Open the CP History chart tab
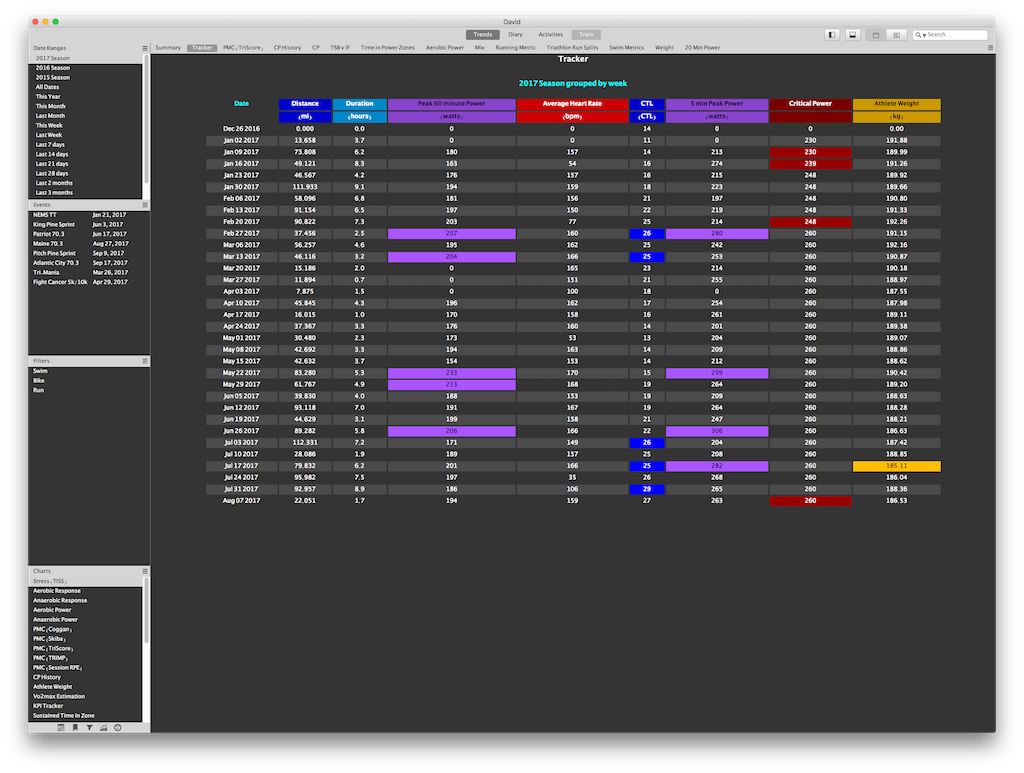1024x773 pixels. 287,48
